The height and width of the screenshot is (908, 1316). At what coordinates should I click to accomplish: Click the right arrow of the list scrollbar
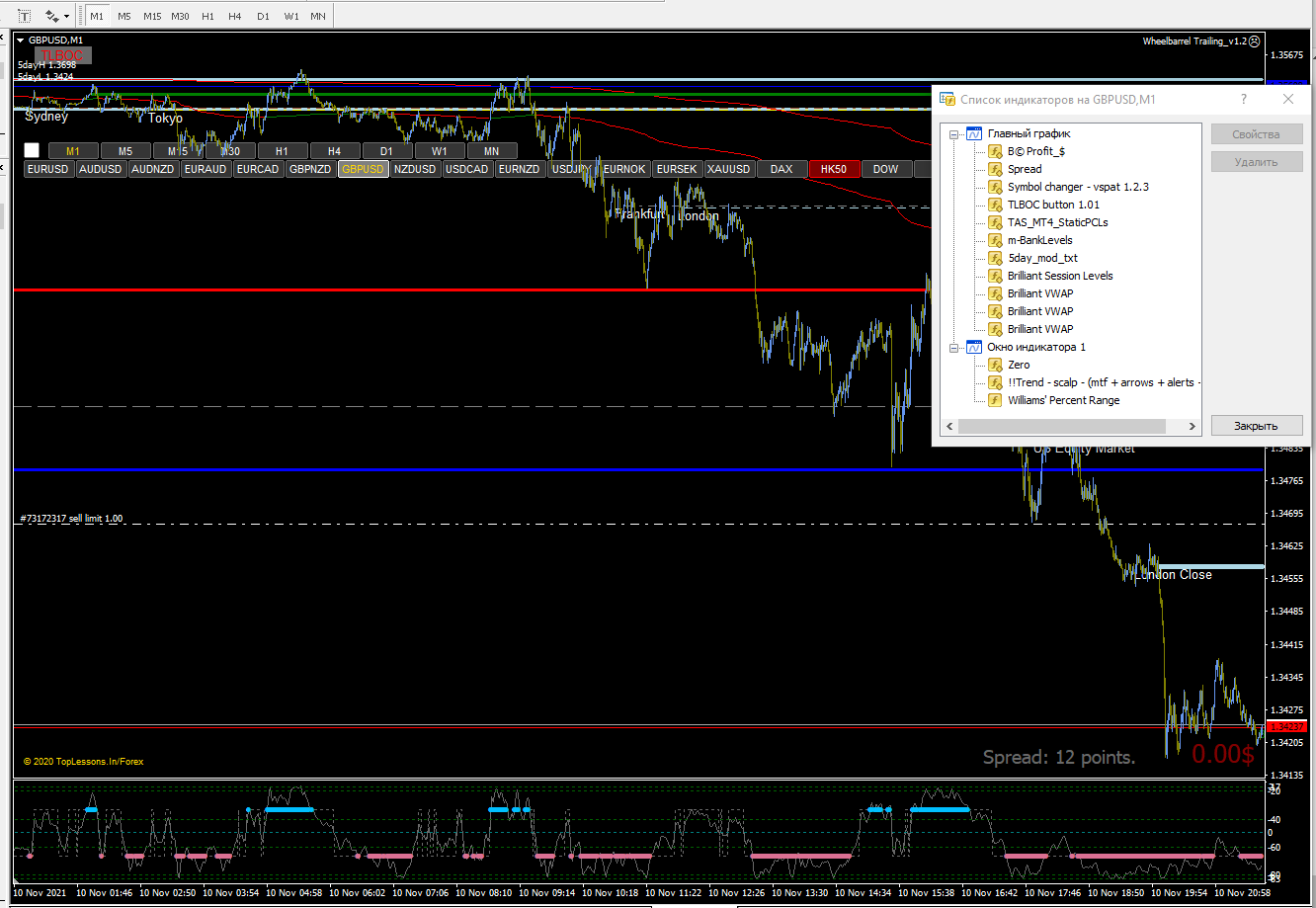click(x=1193, y=427)
